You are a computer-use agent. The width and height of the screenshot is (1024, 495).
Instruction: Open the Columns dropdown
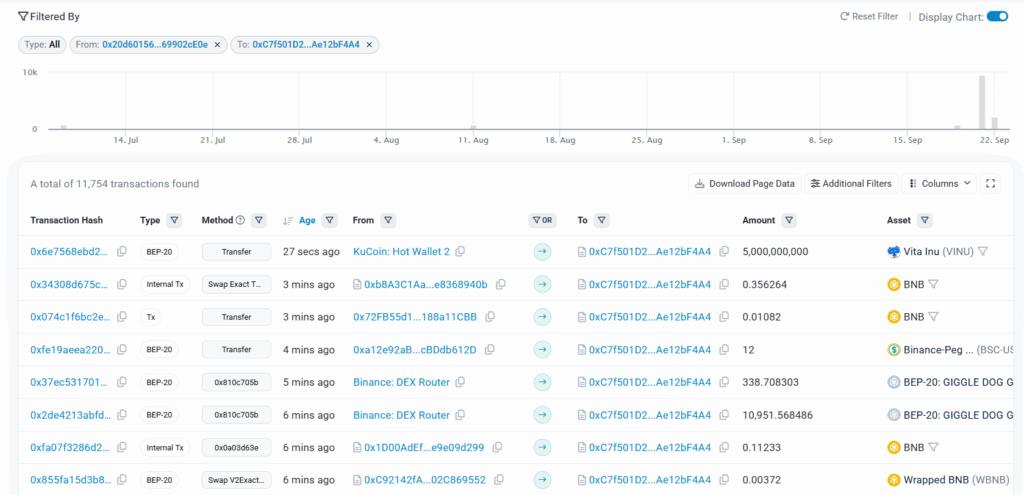coord(941,184)
